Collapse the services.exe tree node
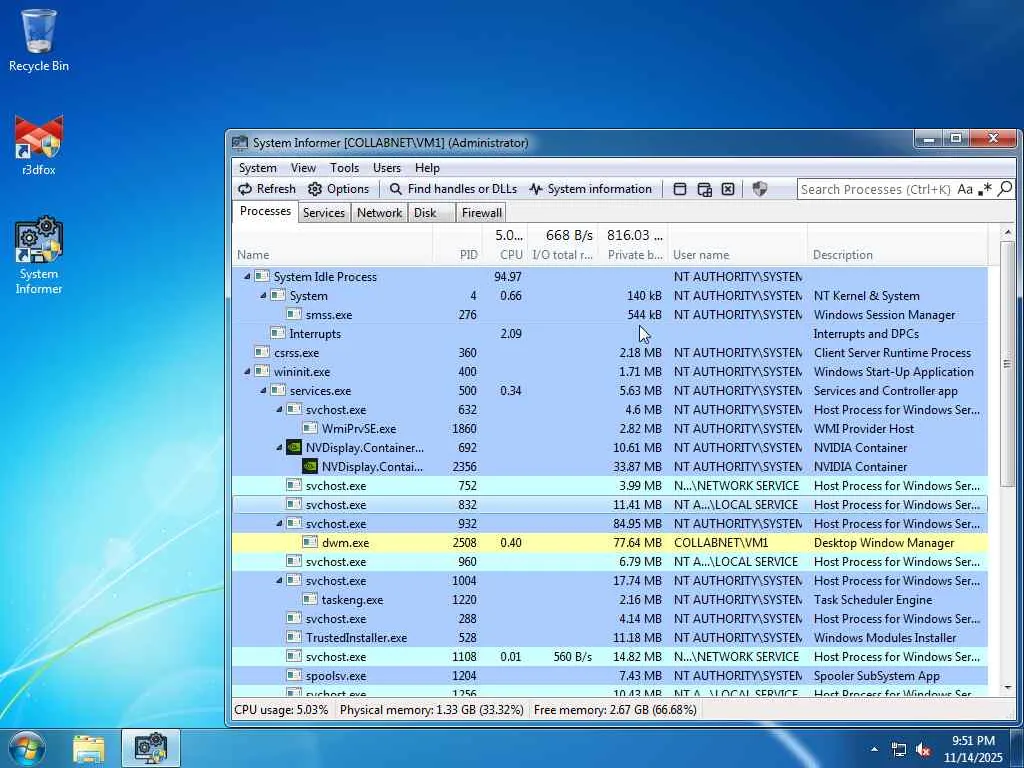This screenshot has width=1024, height=768. point(263,391)
